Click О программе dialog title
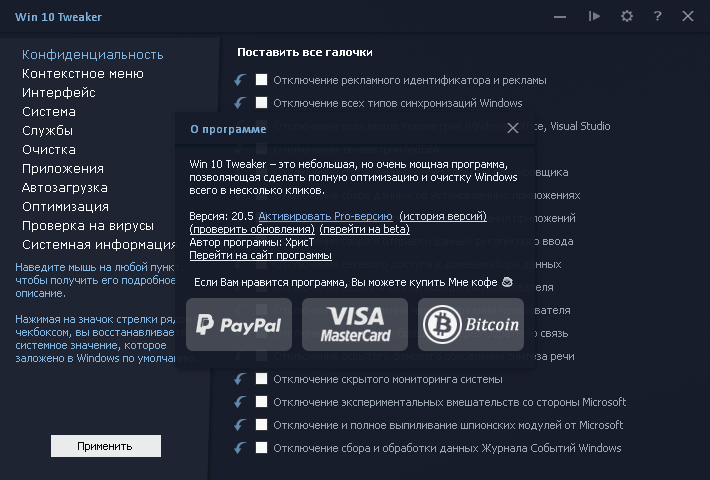 click(x=228, y=129)
